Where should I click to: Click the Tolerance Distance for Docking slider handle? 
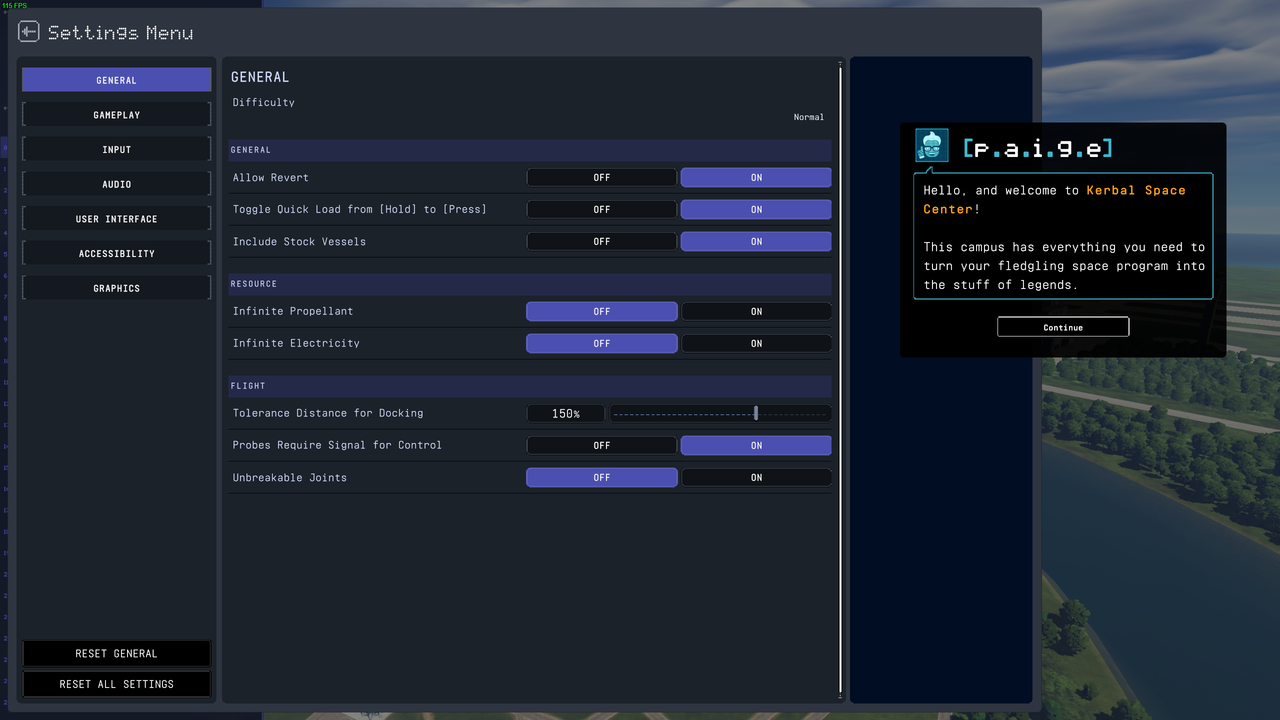coord(756,413)
